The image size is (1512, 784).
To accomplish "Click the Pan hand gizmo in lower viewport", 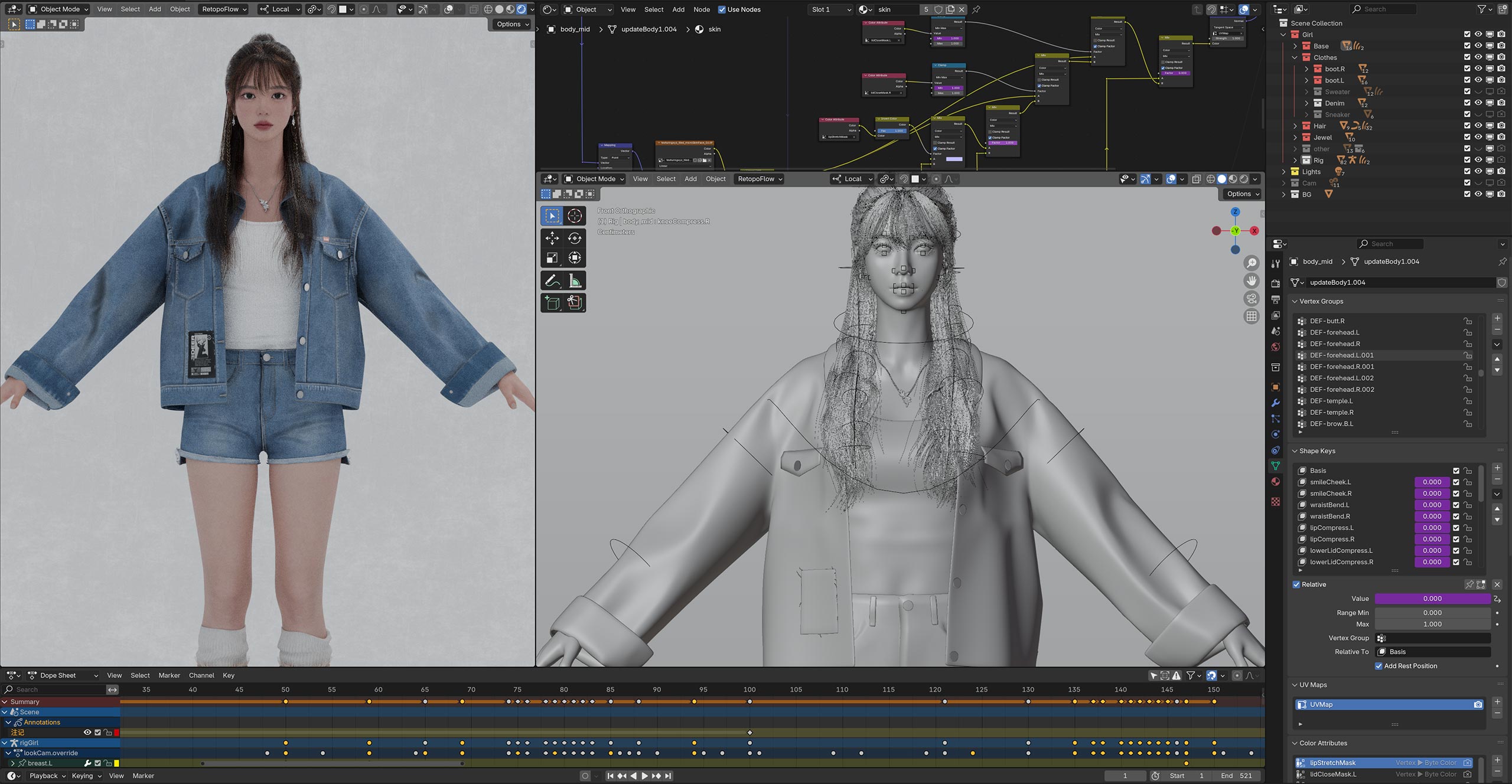I will click(1251, 281).
